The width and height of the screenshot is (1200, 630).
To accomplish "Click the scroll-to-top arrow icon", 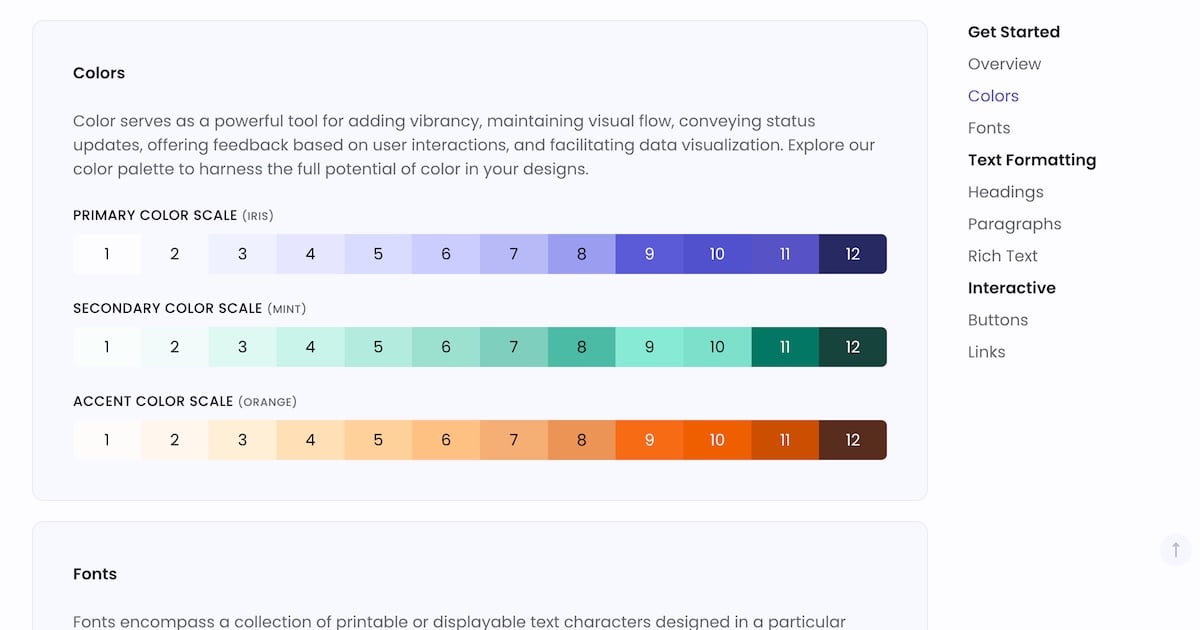I will point(1176,549).
